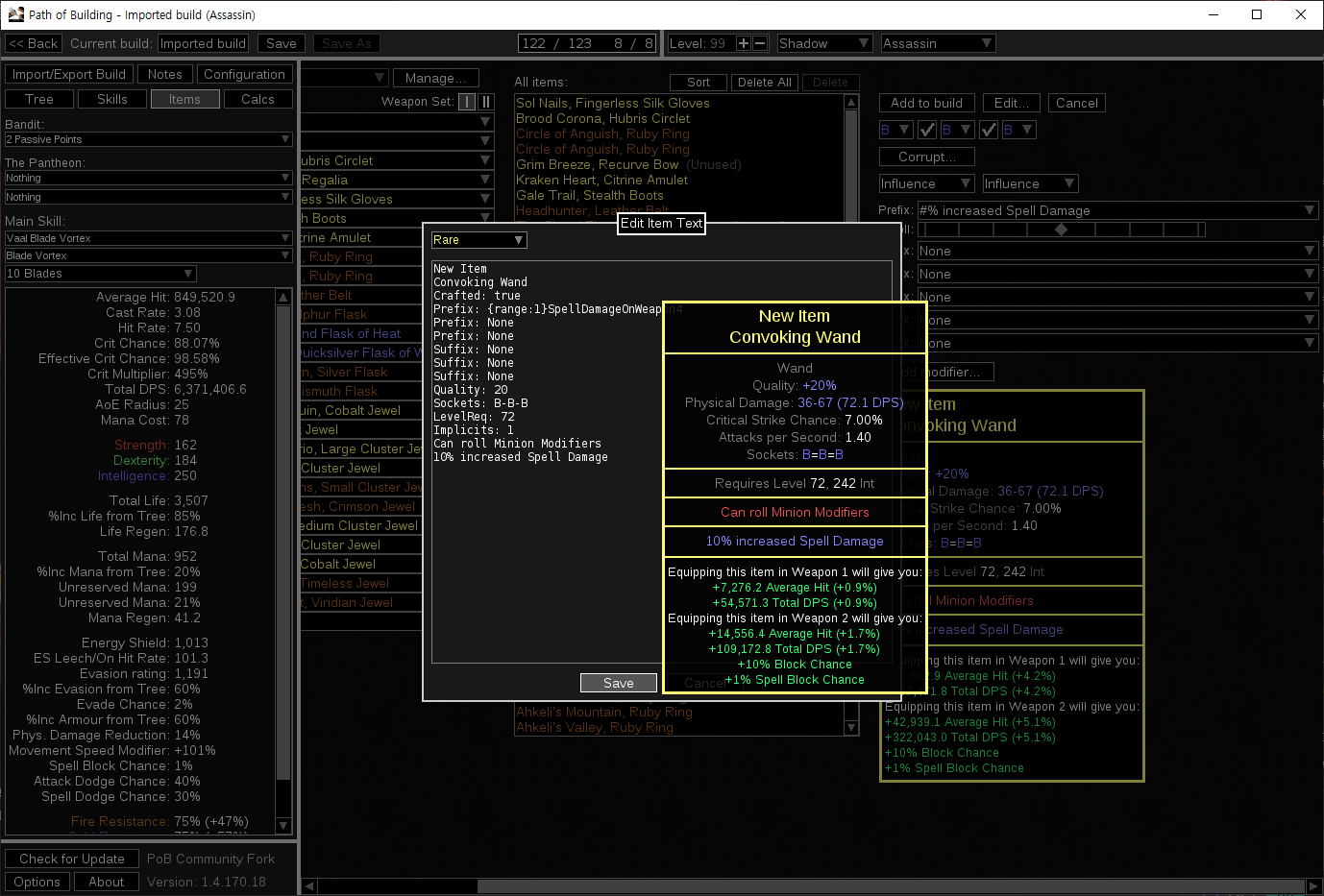
Task: Toggle second socket link checkbox
Action: click(x=989, y=130)
